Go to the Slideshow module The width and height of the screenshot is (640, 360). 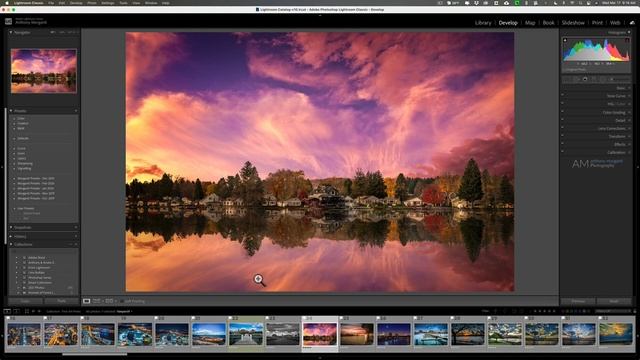[573, 23]
